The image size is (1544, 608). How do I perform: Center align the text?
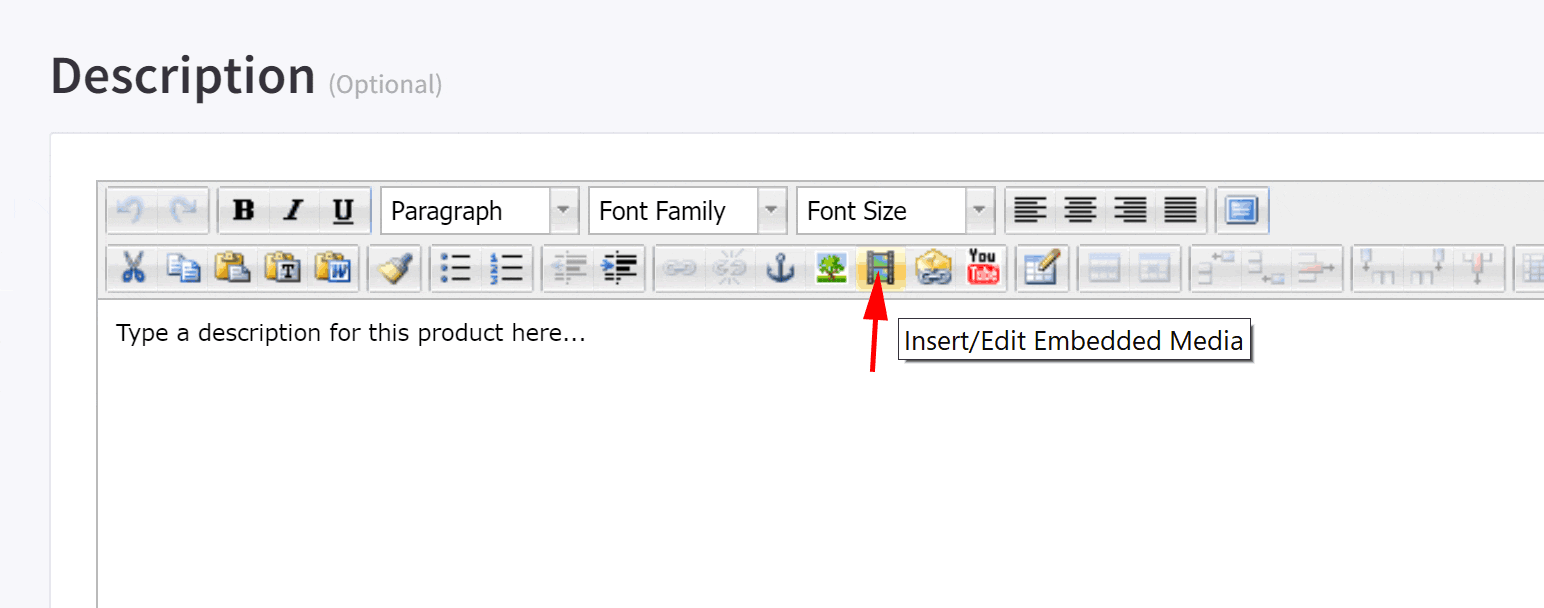coord(1080,211)
